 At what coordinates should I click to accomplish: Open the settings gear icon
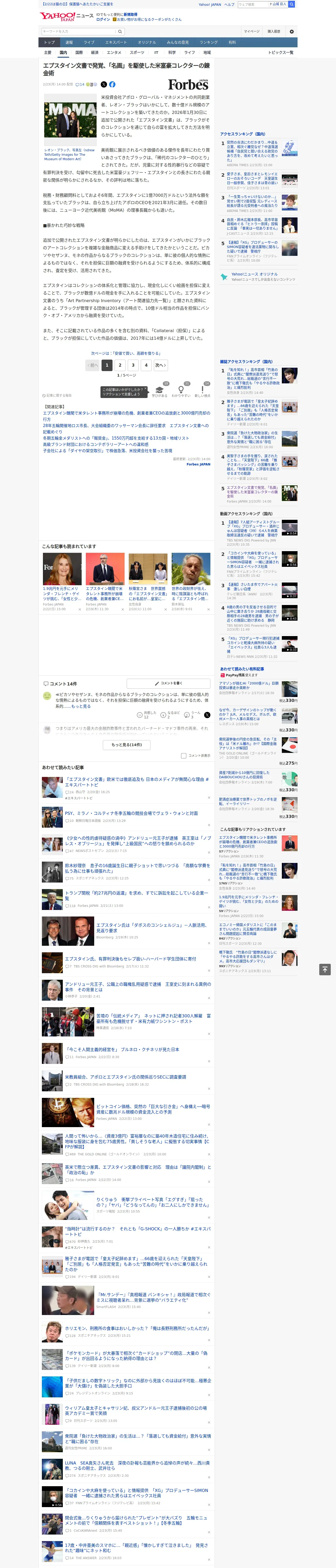point(292,31)
